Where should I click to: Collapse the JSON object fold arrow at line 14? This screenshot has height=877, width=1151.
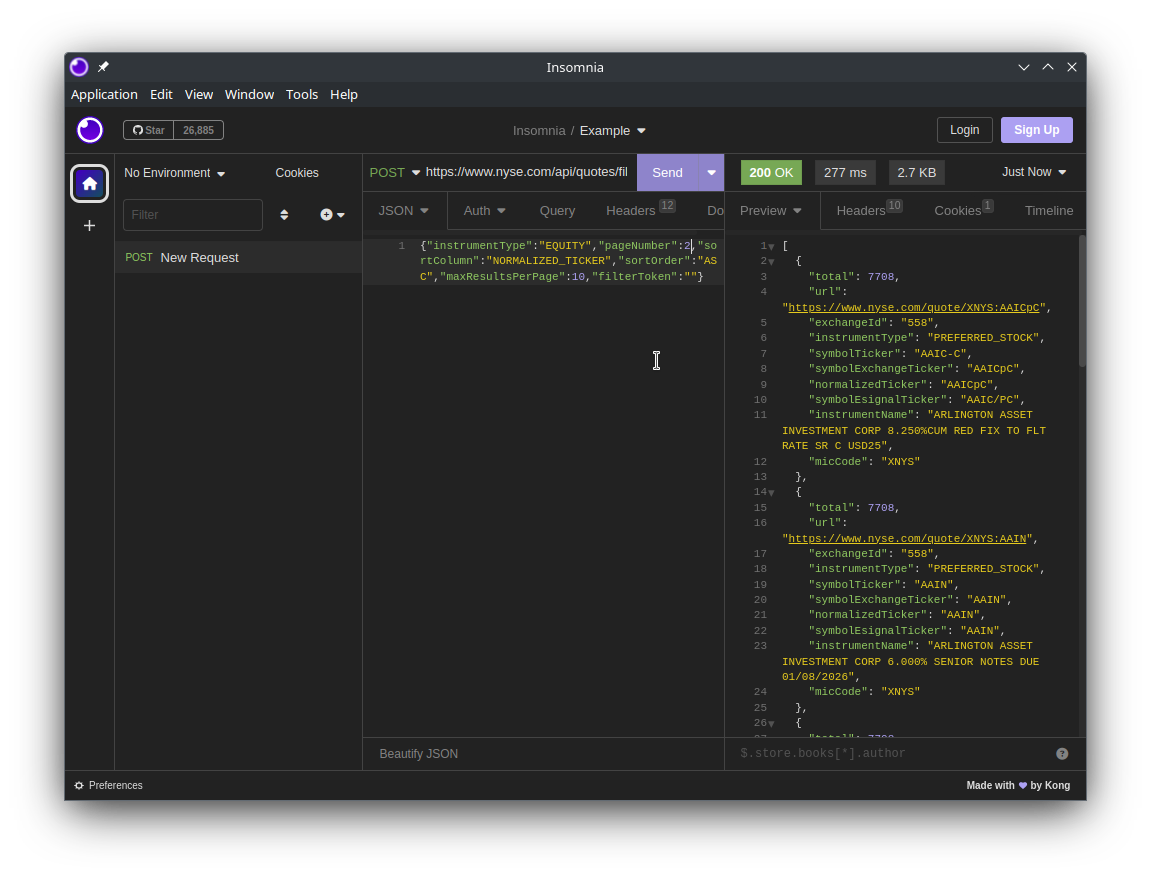tap(771, 493)
